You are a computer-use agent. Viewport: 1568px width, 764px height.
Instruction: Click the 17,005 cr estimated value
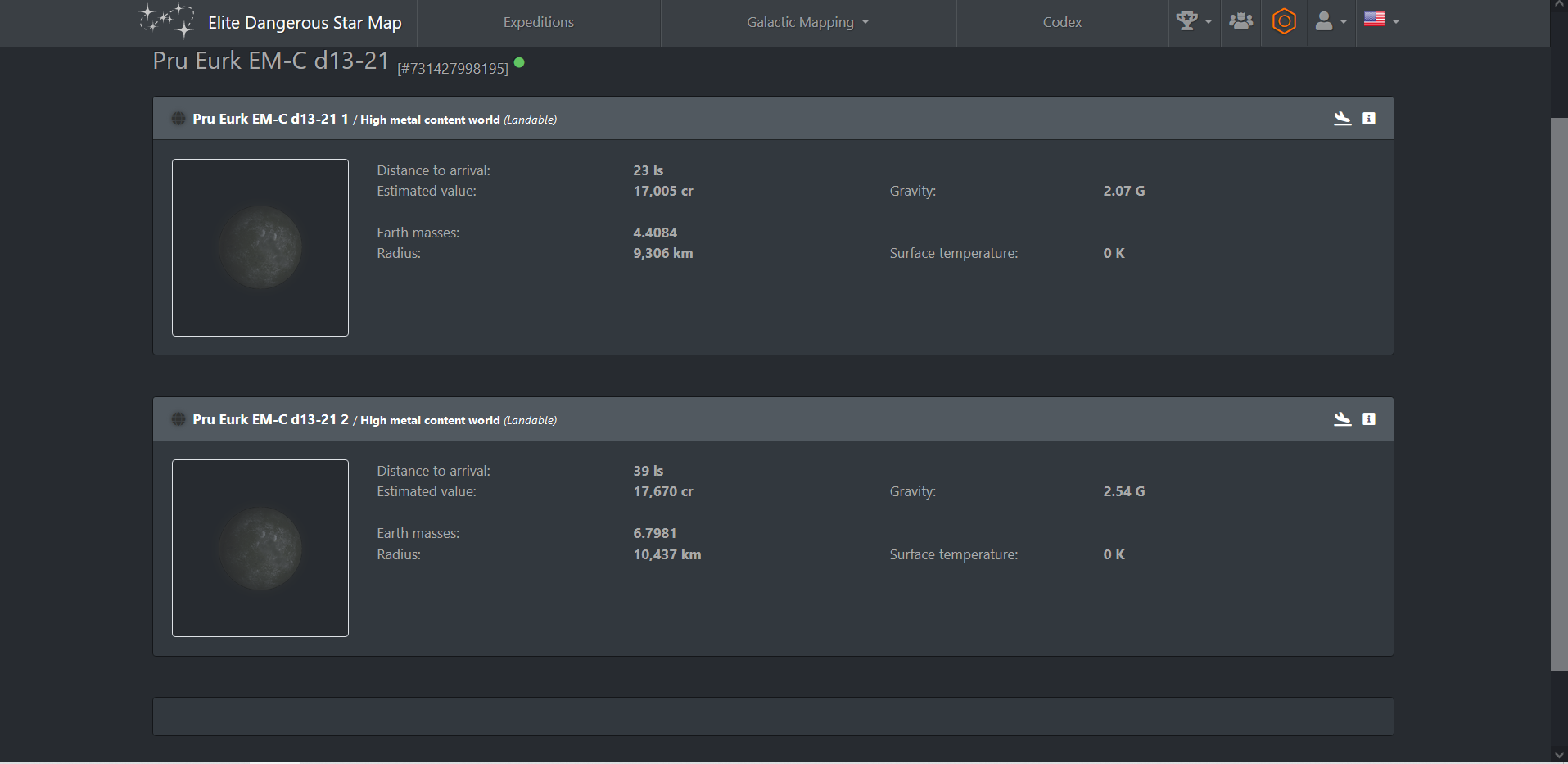663,191
